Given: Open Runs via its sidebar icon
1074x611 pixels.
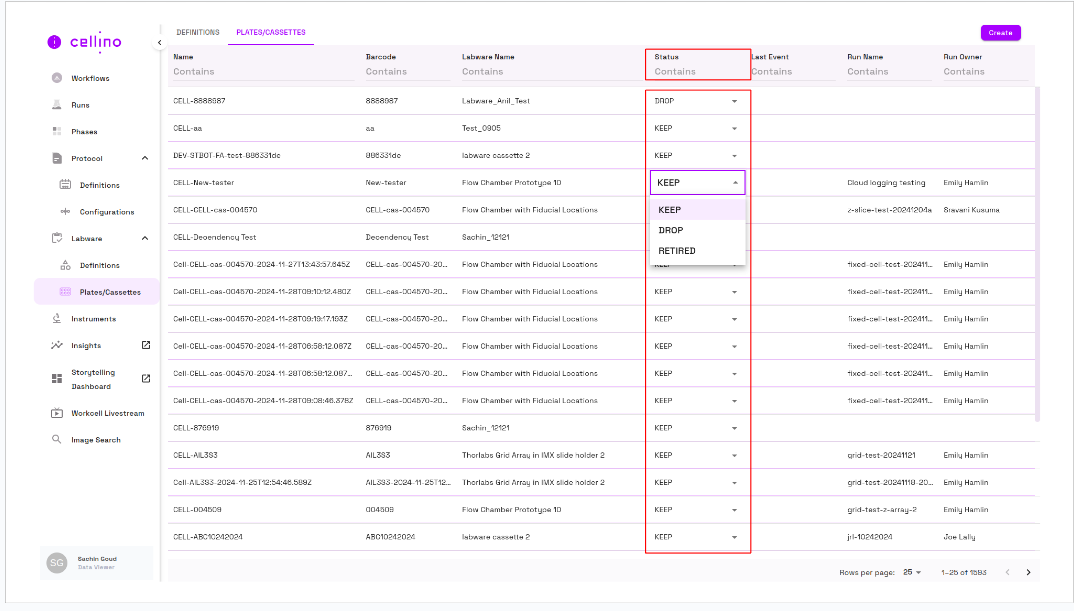Looking at the screenshot, I should click(x=57, y=105).
